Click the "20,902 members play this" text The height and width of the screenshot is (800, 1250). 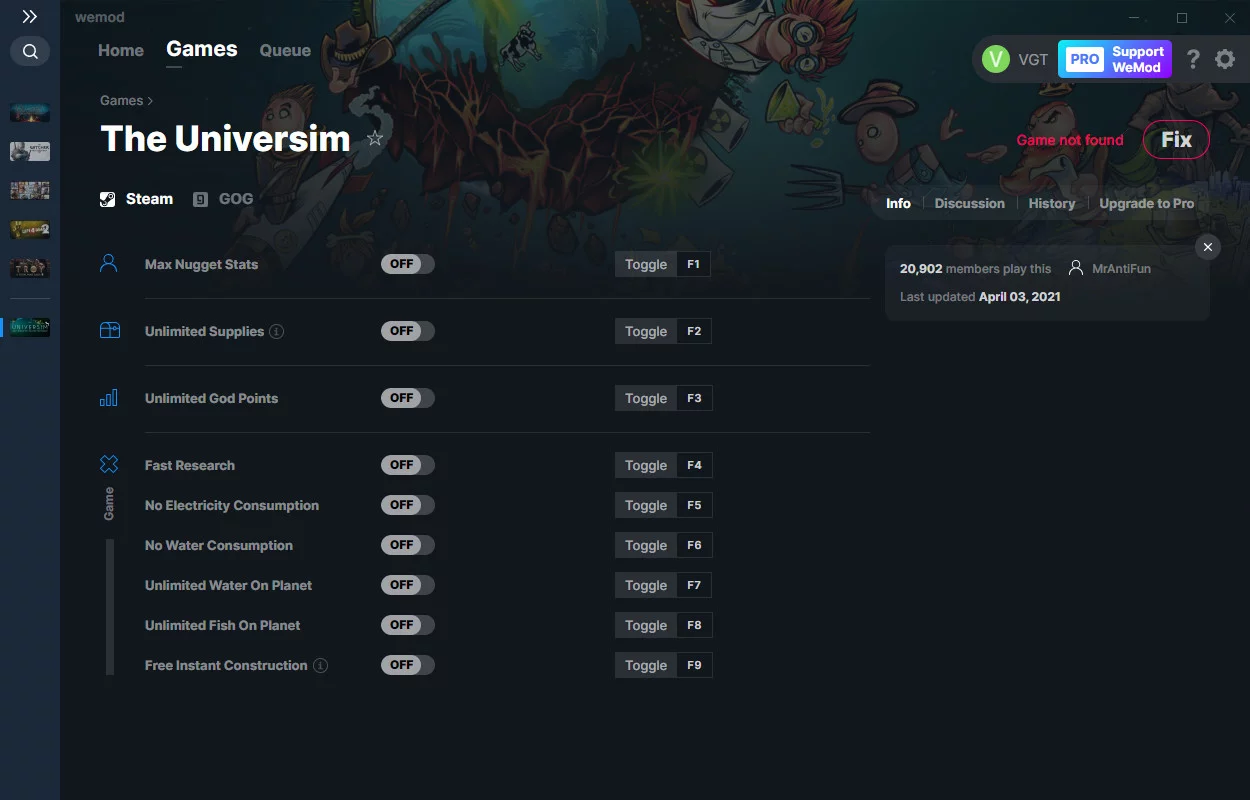[x=975, y=268]
